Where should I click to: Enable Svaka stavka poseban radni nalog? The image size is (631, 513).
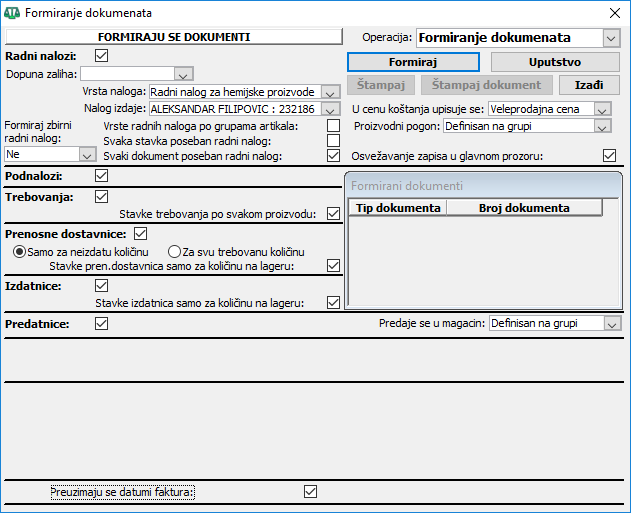point(333,141)
